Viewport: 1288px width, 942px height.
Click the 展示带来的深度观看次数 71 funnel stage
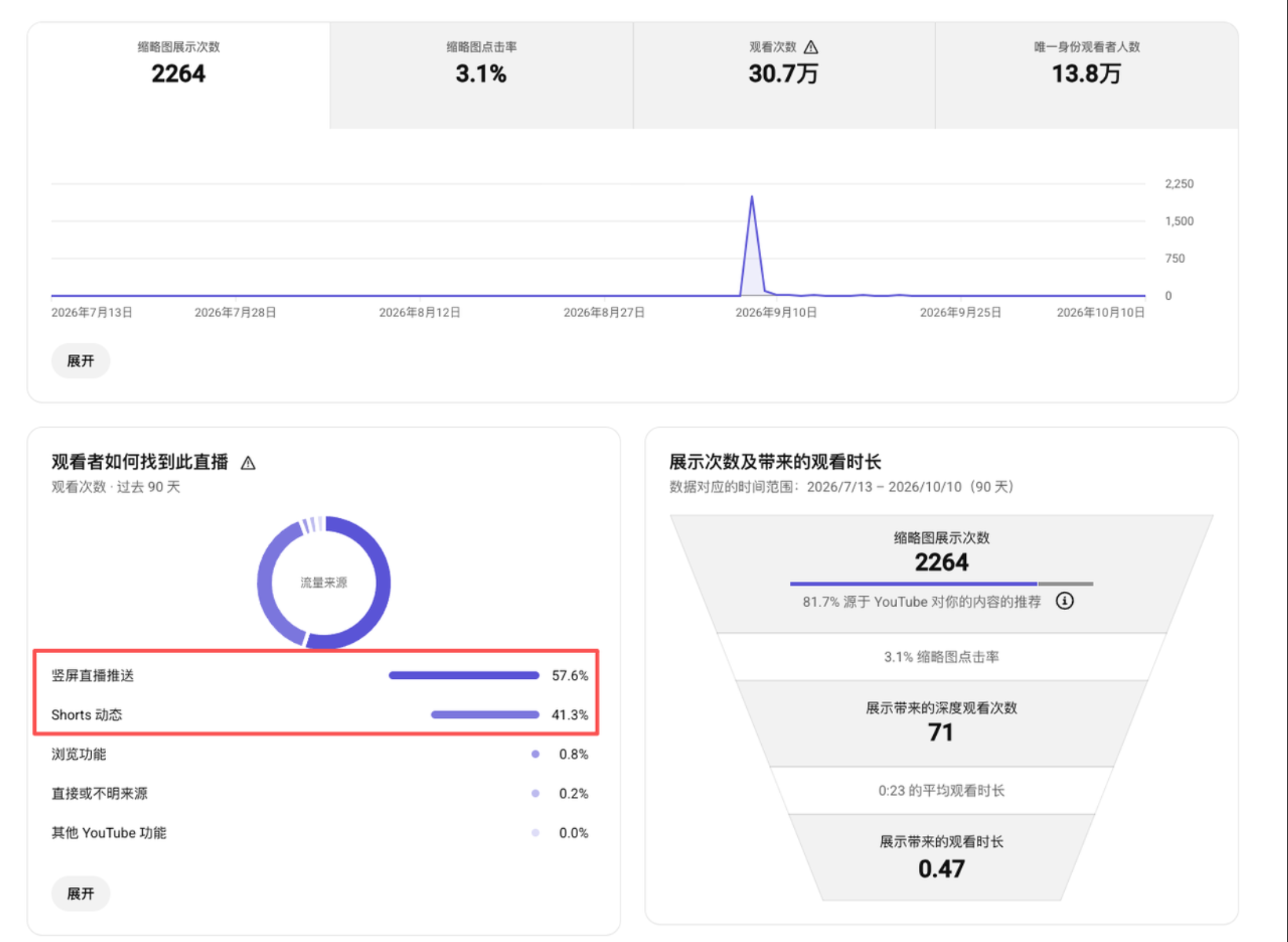click(941, 722)
